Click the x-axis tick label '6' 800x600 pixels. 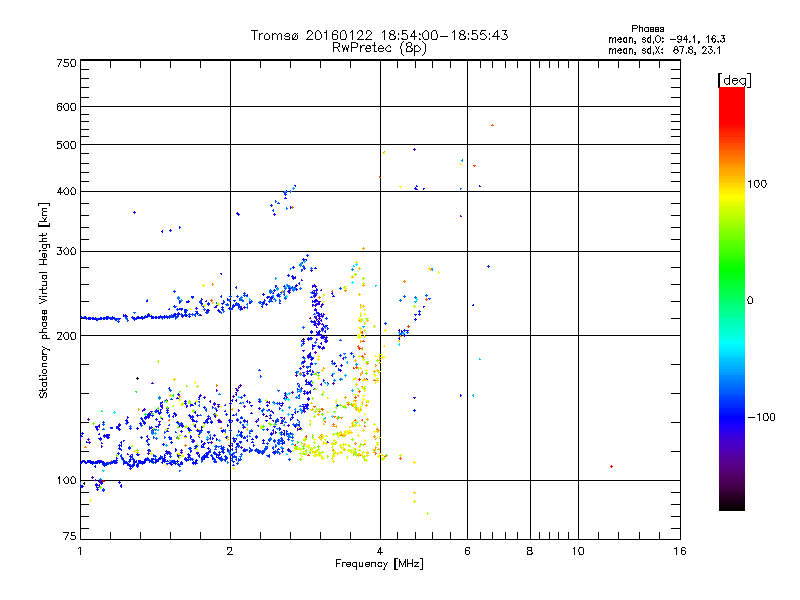467,551
